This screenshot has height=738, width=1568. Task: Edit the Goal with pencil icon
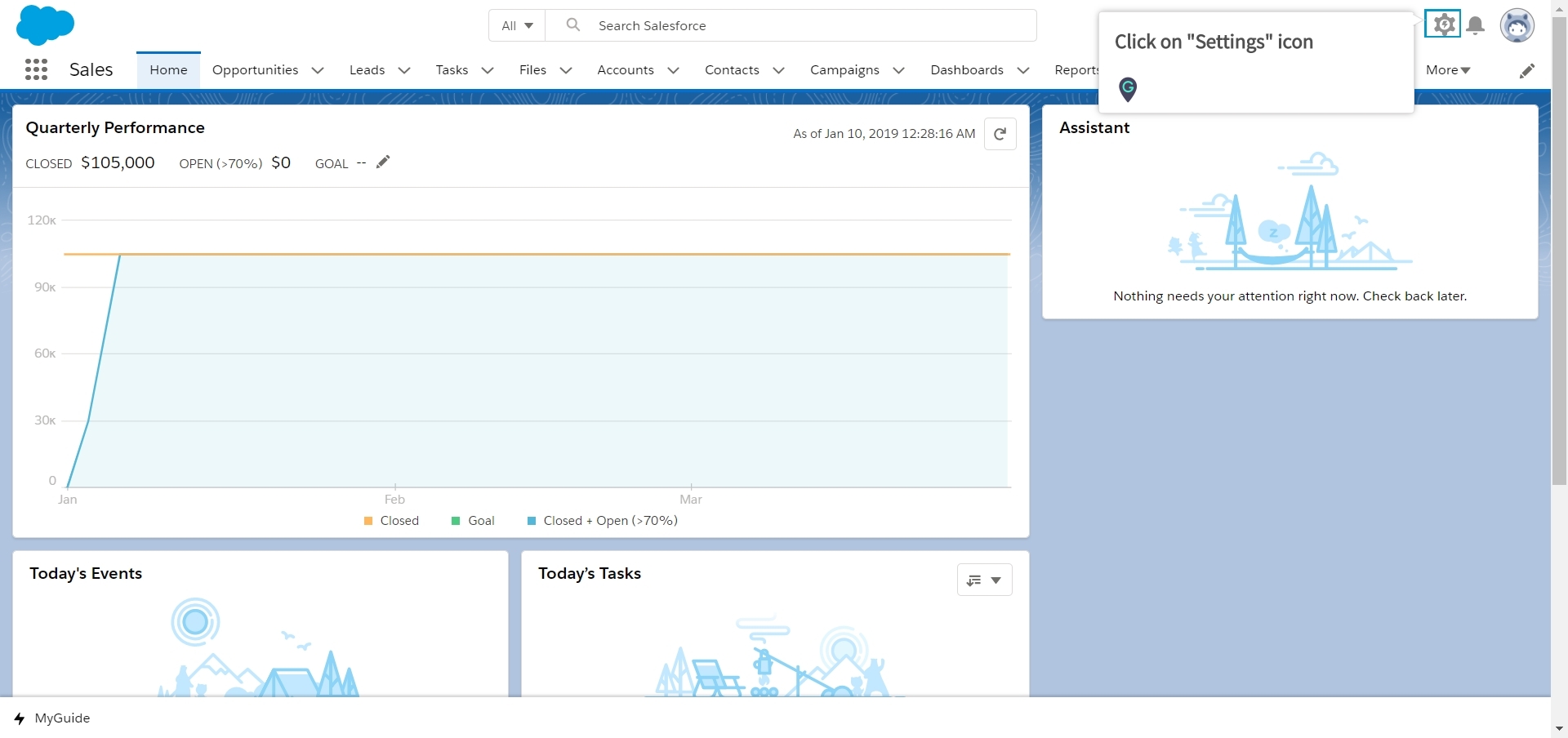pyautogui.click(x=383, y=162)
